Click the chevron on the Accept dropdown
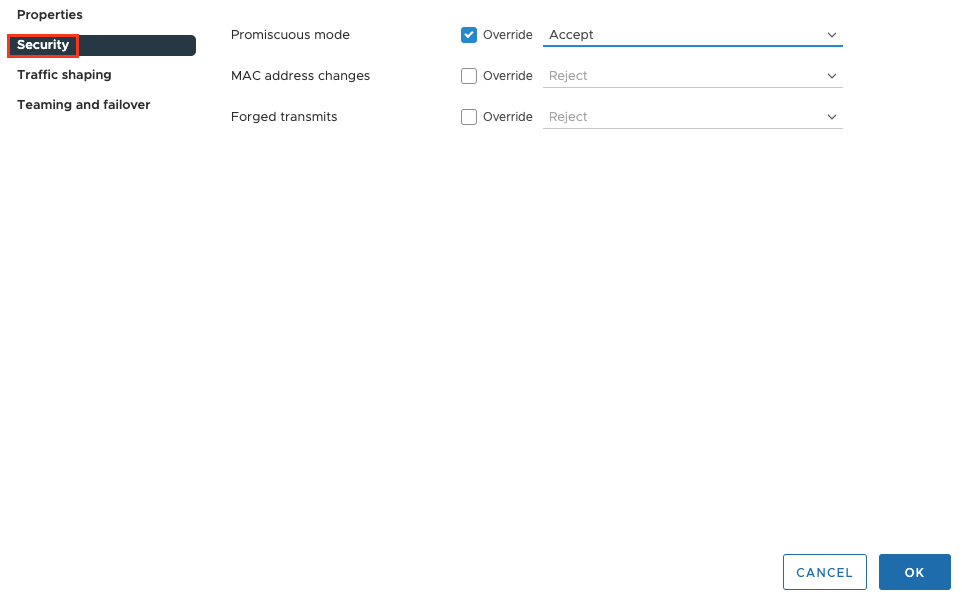962x595 pixels. [x=831, y=34]
